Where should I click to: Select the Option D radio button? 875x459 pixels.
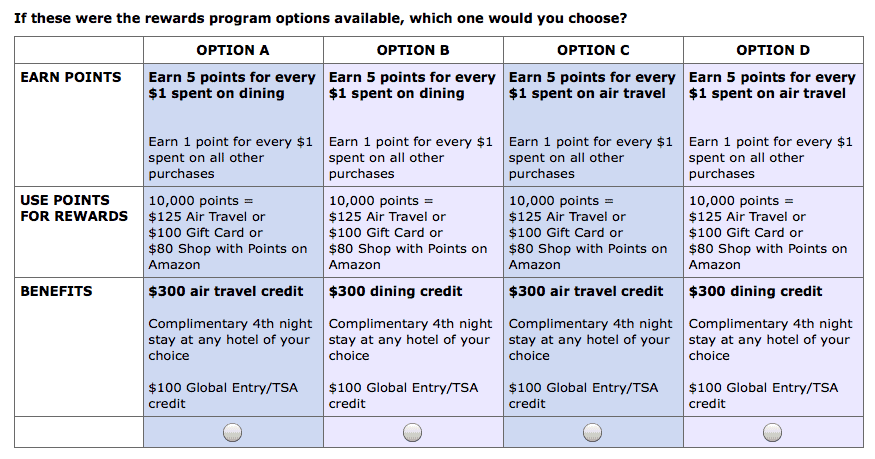pos(772,432)
